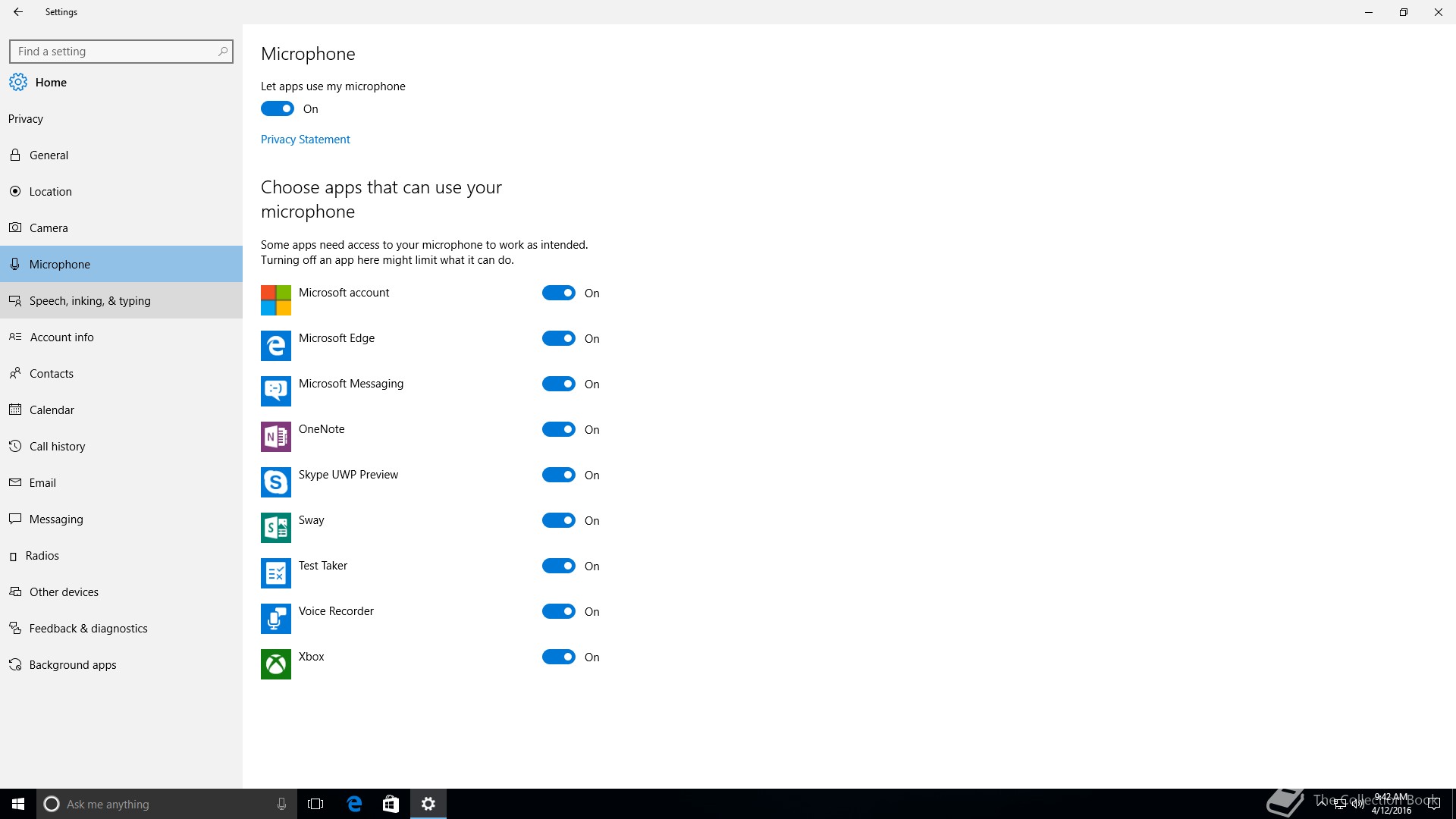1456x819 pixels.
Task: Open Speech, inking, & typing section
Action: point(121,300)
